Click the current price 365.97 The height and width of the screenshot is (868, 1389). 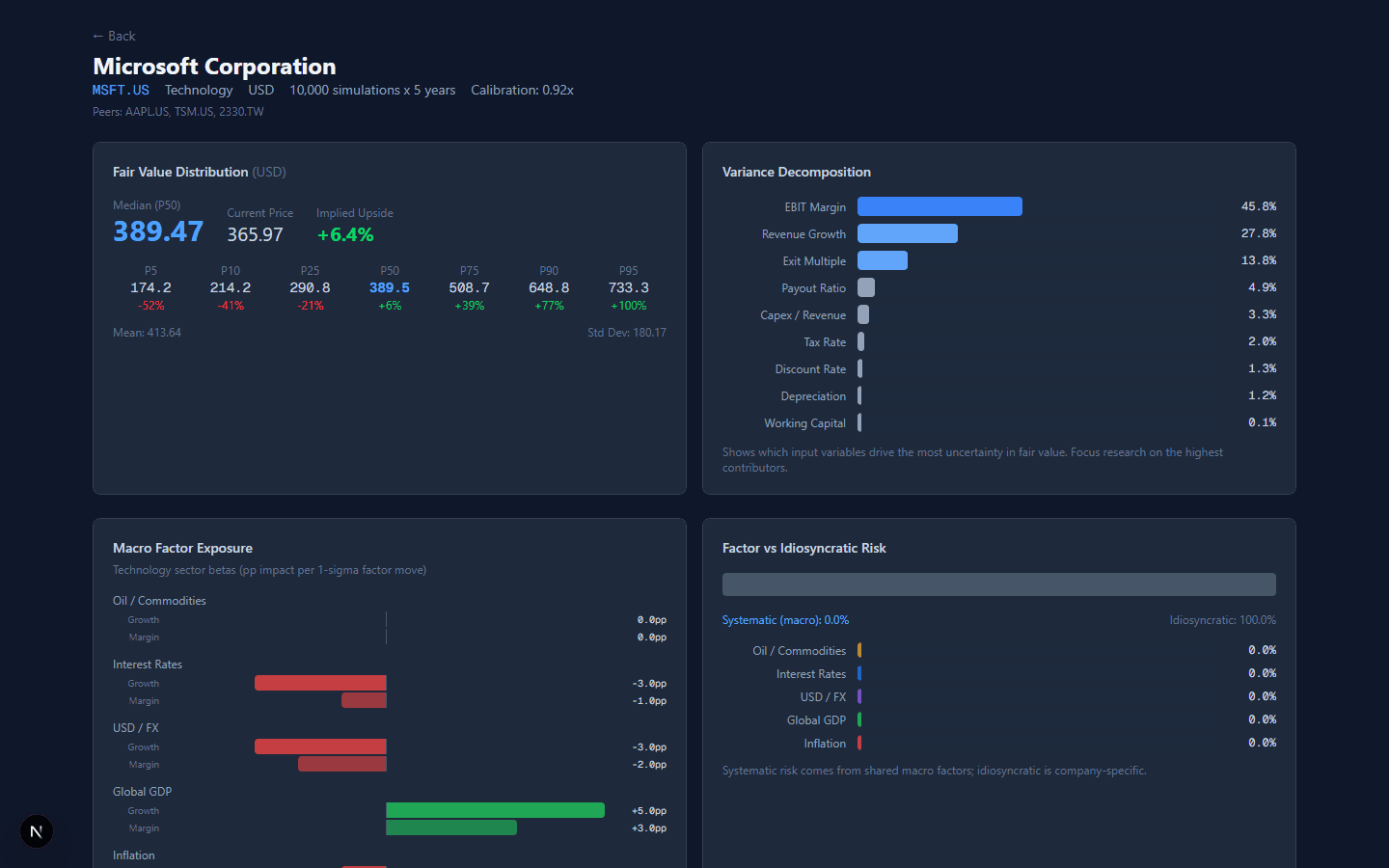click(256, 234)
